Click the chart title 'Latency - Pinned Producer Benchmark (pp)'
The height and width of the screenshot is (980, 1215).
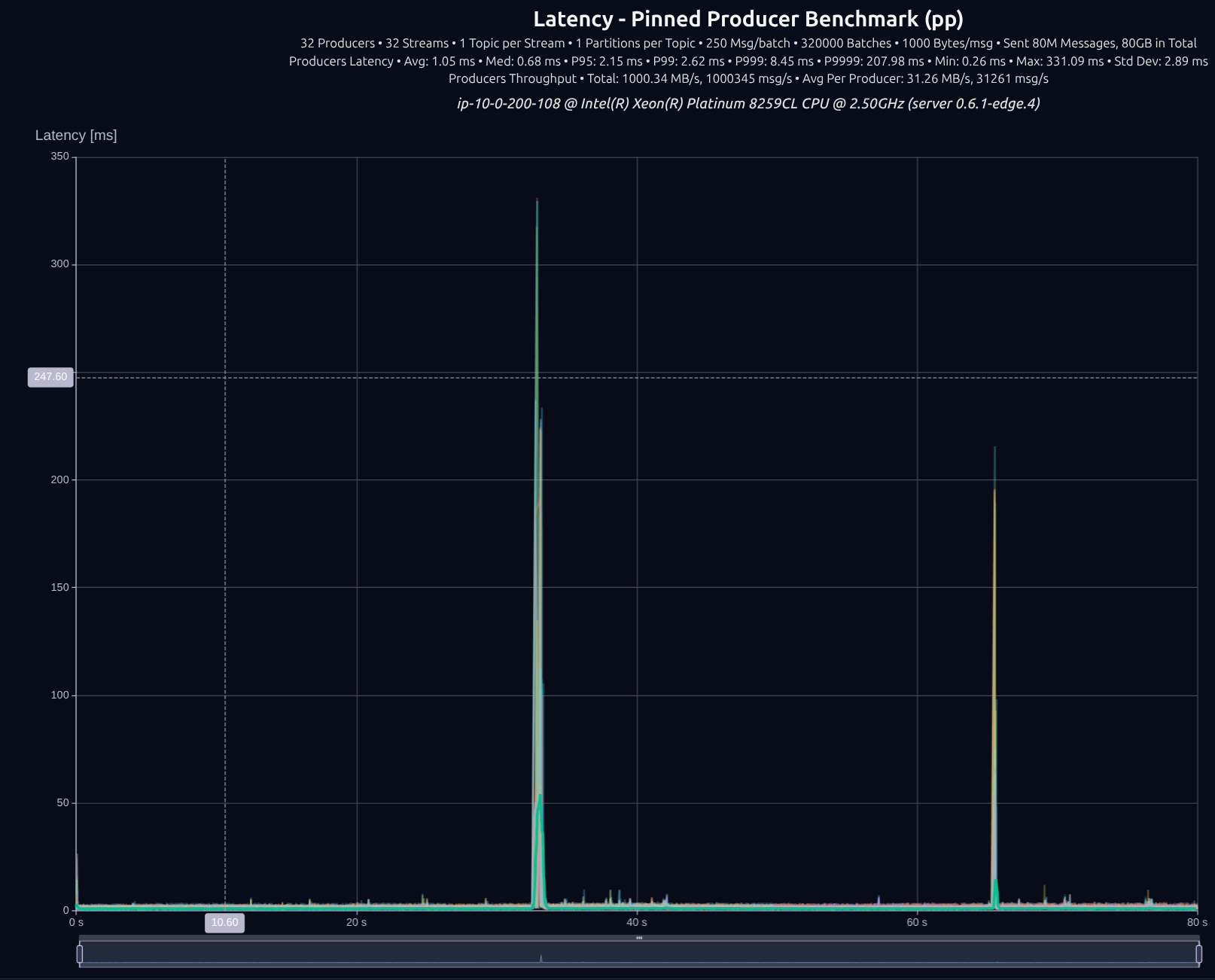pos(748,19)
